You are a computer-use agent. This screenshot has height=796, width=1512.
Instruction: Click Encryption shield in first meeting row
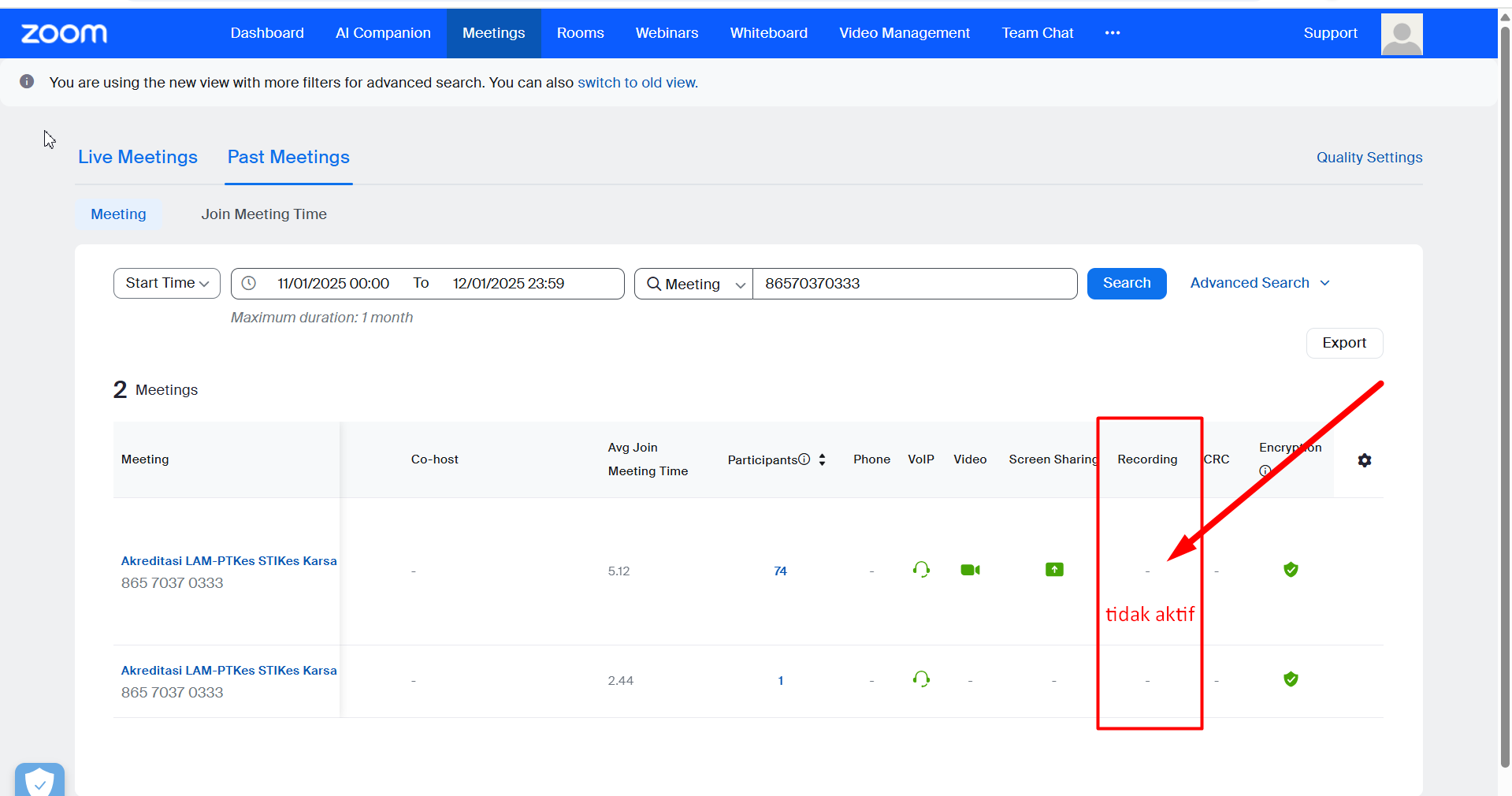click(x=1291, y=570)
